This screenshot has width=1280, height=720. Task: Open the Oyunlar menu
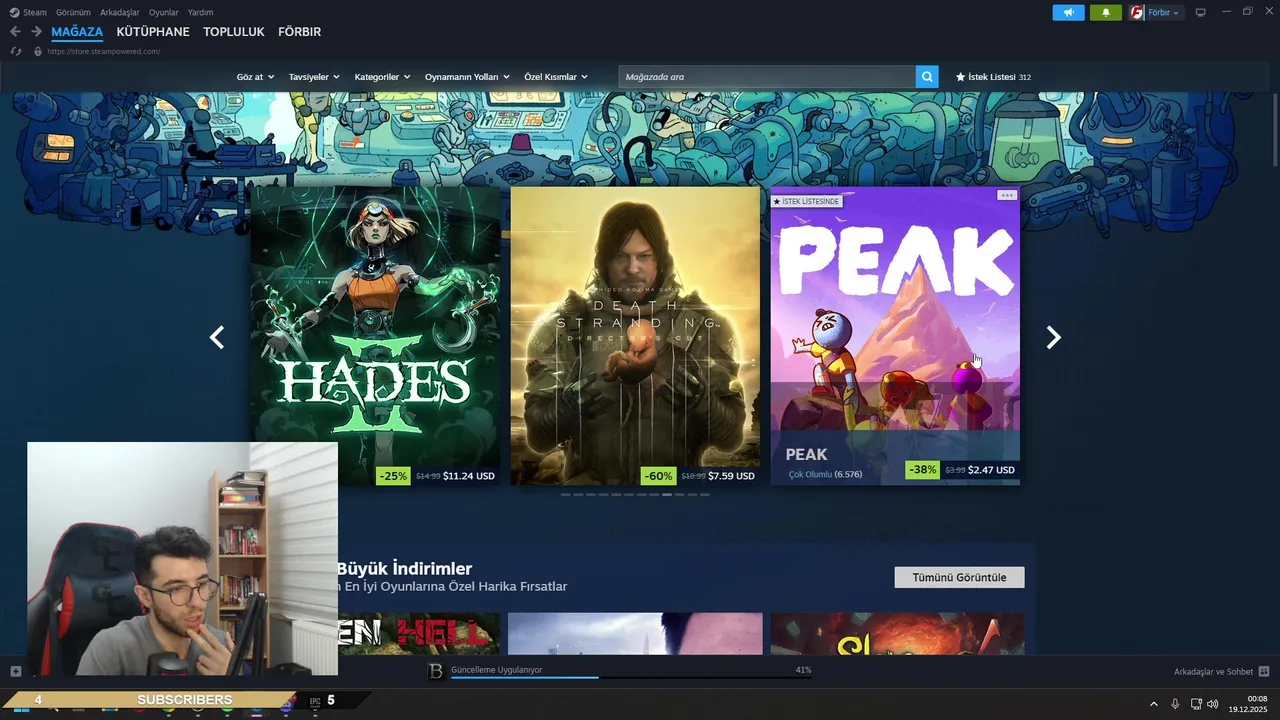(x=164, y=12)
